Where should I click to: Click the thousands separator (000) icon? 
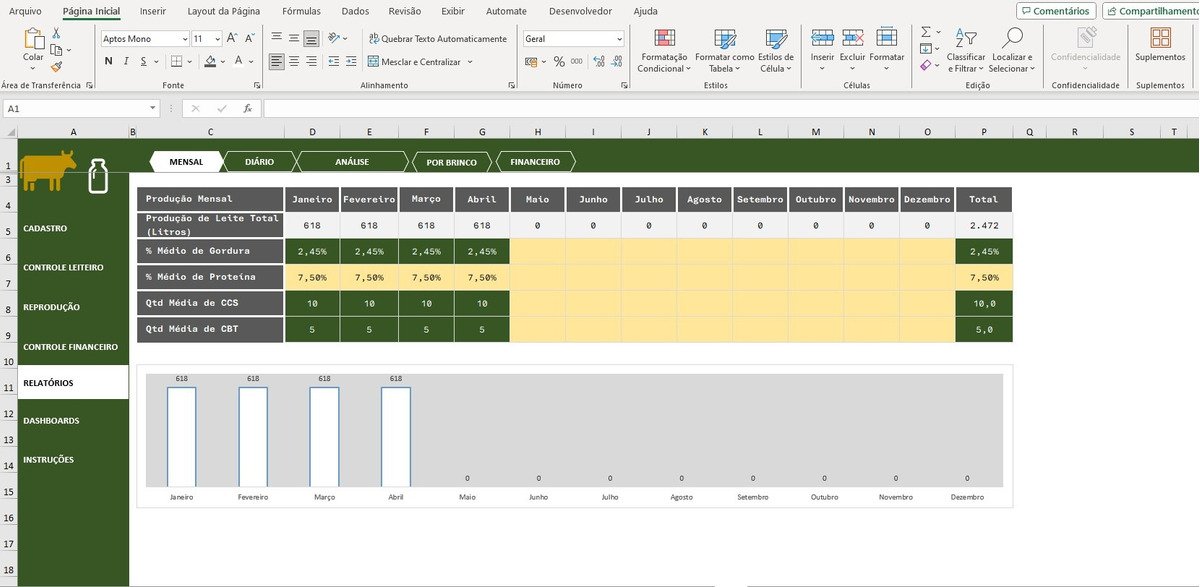[x=577, y=61]
